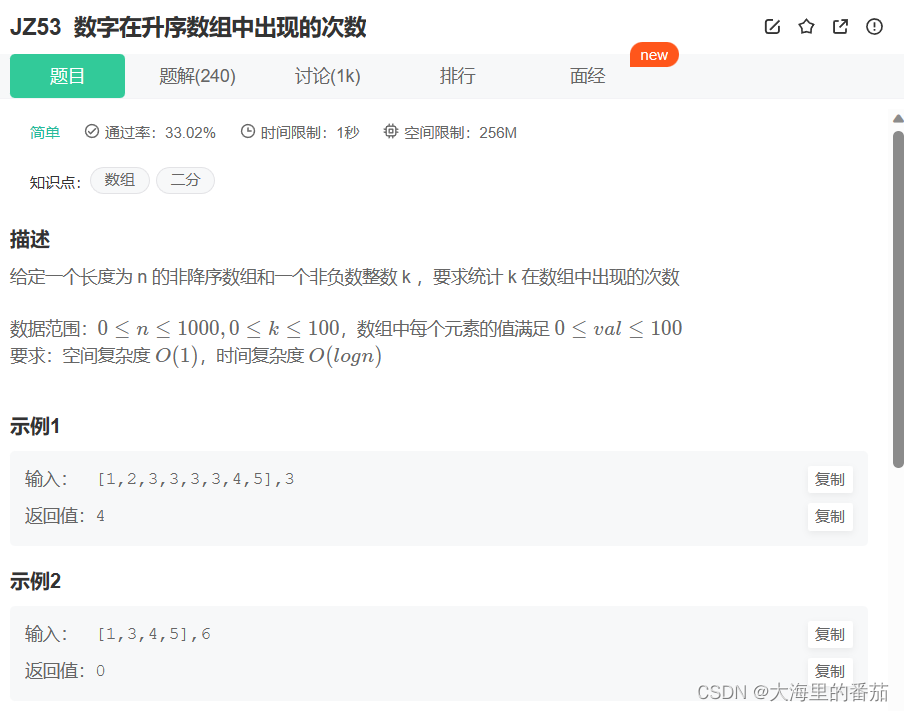Image resolution: width=904 pixels, height=711 pixels.
Task: Copy the example 1 input
Action: pos(830,479)
